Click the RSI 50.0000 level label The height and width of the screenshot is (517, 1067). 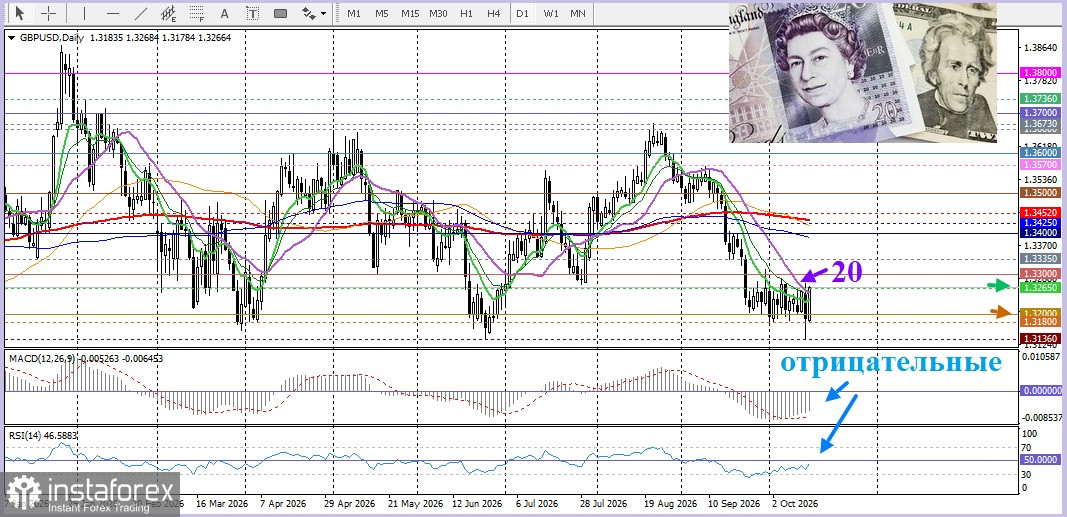pos(1040,461)
